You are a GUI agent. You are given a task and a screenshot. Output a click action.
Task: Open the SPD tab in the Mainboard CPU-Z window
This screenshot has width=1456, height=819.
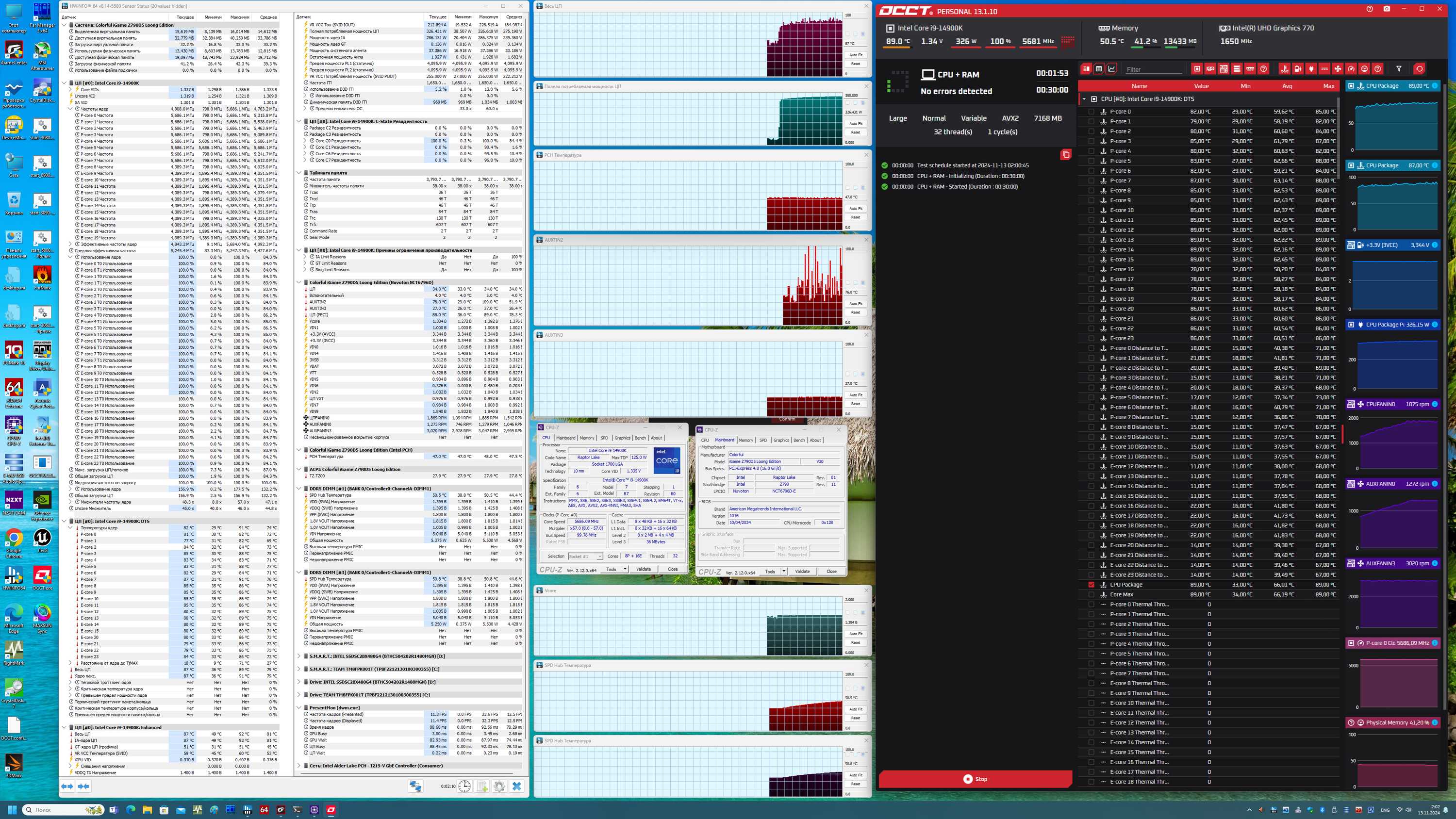pyautogui.click(x=763, y=440)
